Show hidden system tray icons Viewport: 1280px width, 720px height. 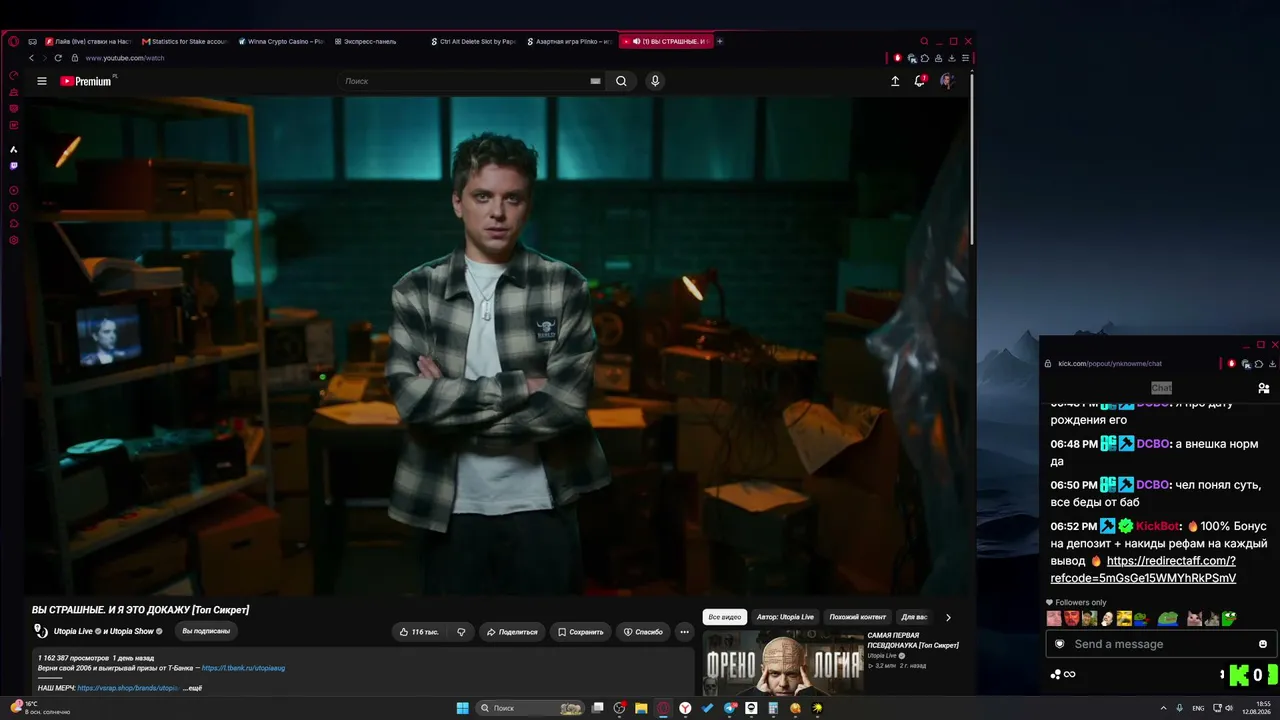coord(1163,708)
